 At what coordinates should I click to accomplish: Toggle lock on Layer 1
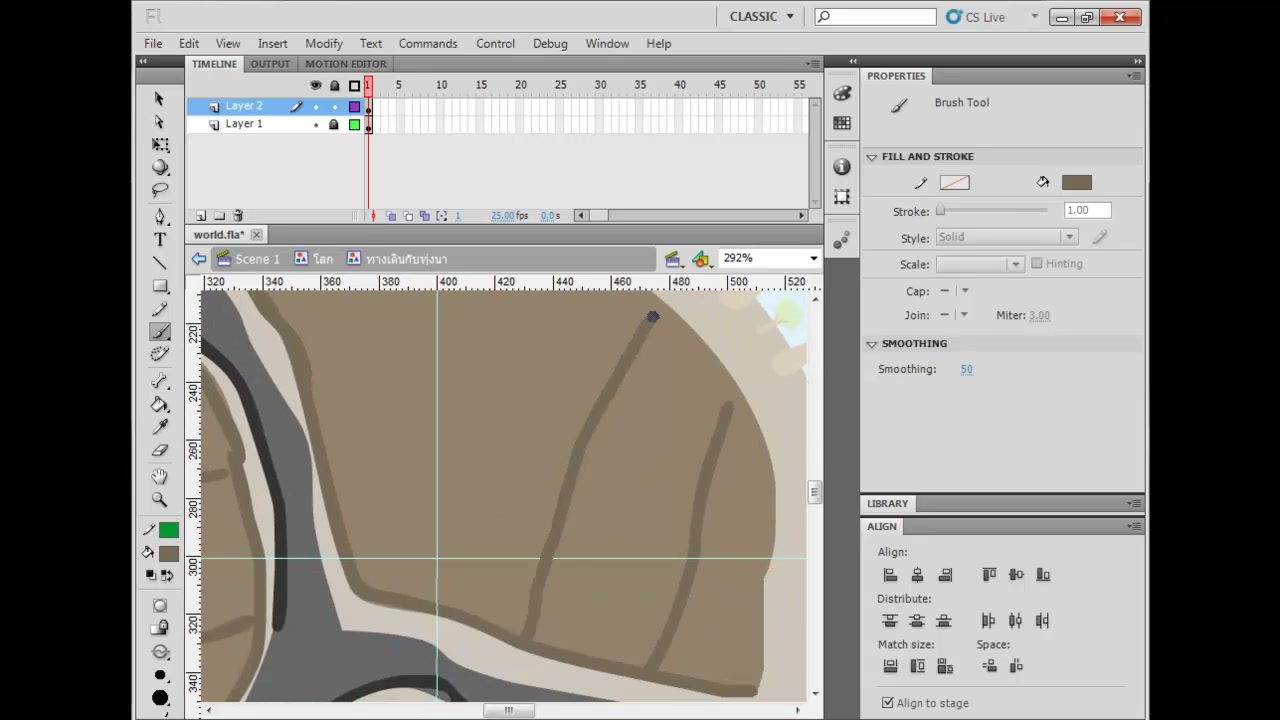coord(334,125)
